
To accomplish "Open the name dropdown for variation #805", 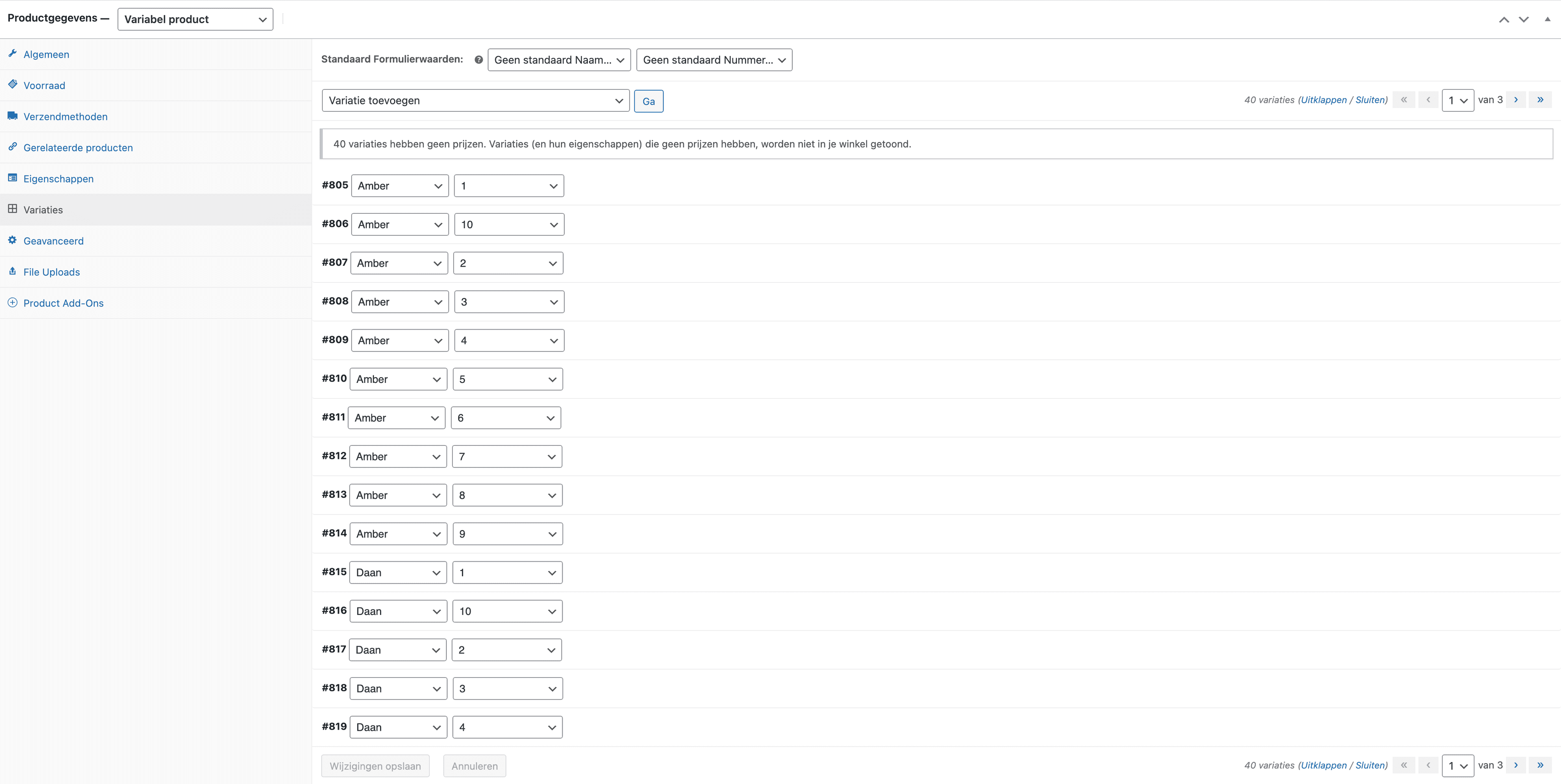I will point(400,186).
